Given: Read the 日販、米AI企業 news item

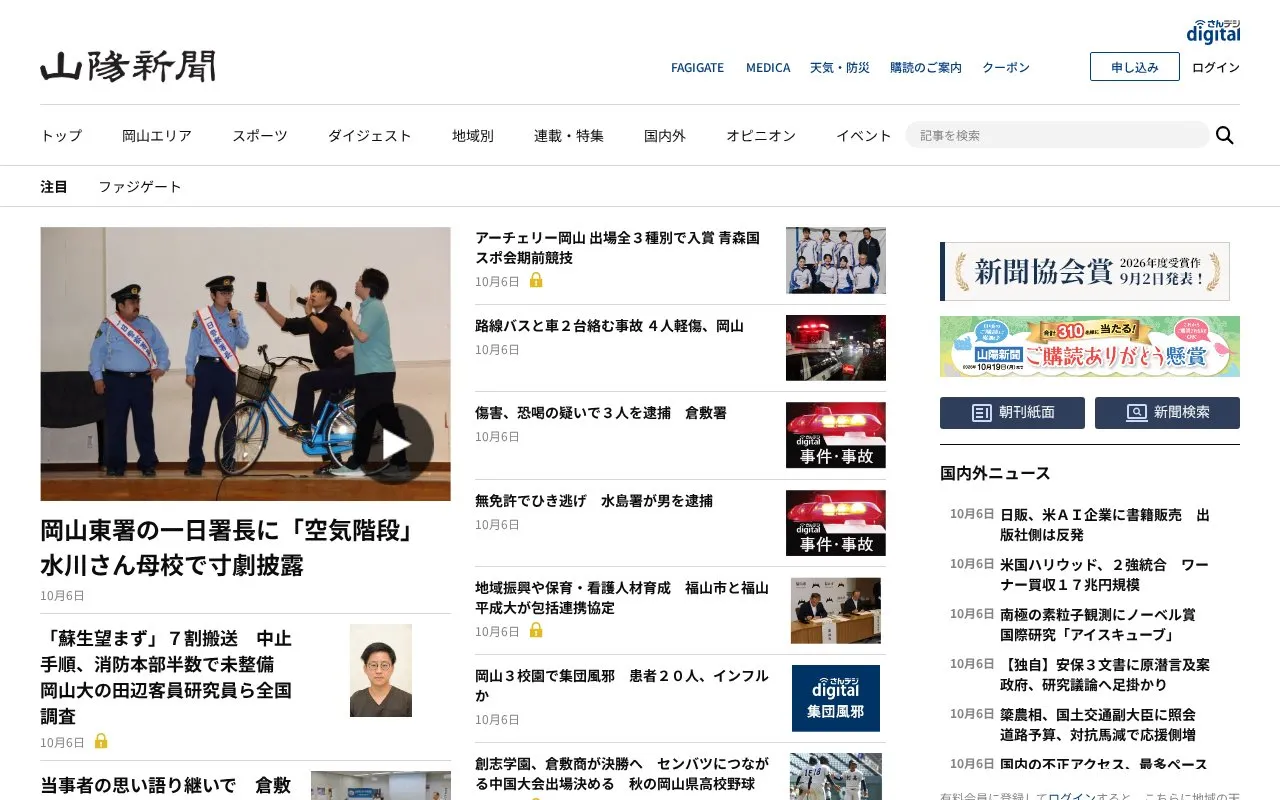Looking at the screenshot, I should pos(1105,525).
